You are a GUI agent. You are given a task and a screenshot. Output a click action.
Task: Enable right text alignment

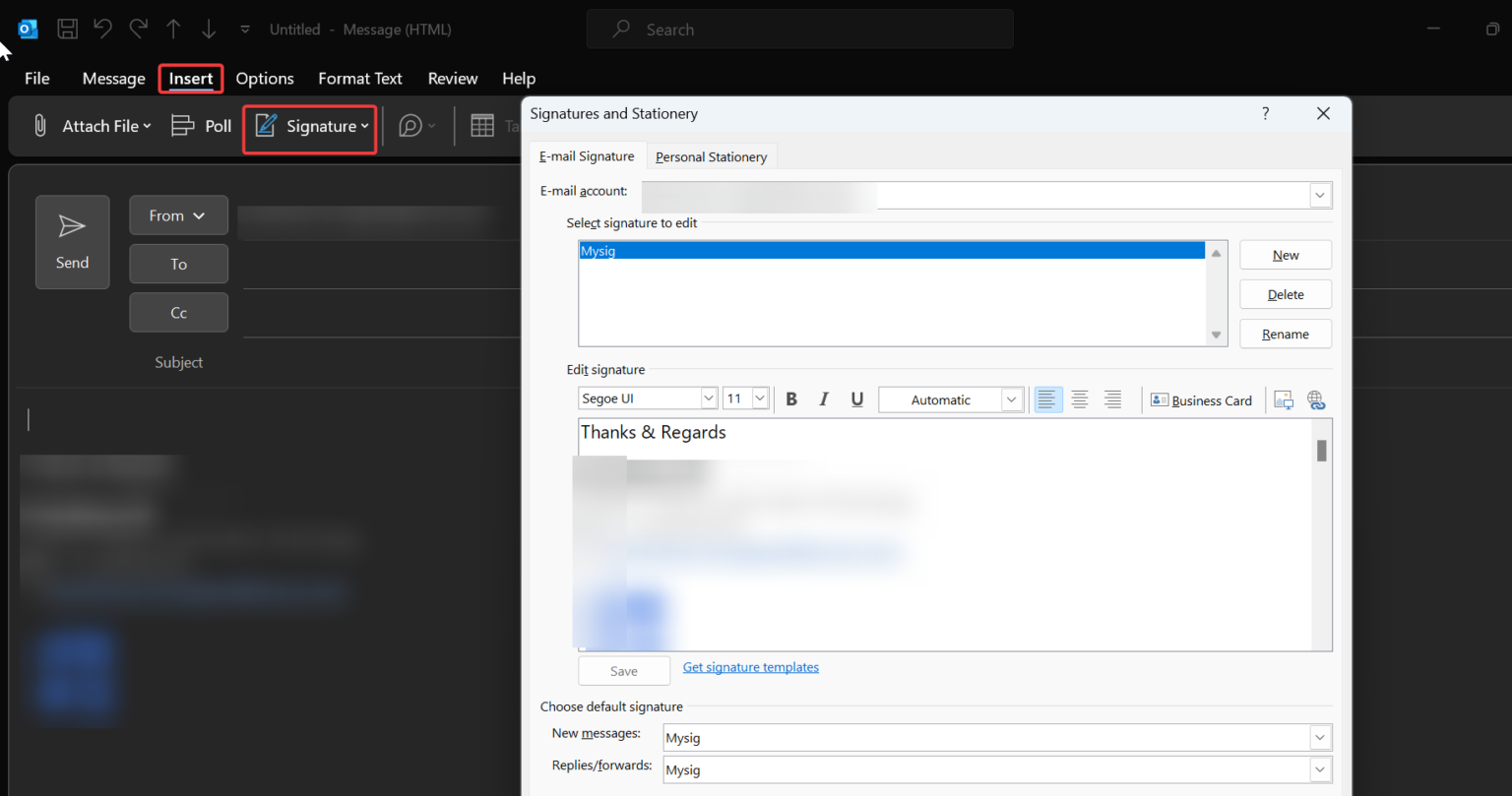pyautogui.click(x=1112, y=399)
